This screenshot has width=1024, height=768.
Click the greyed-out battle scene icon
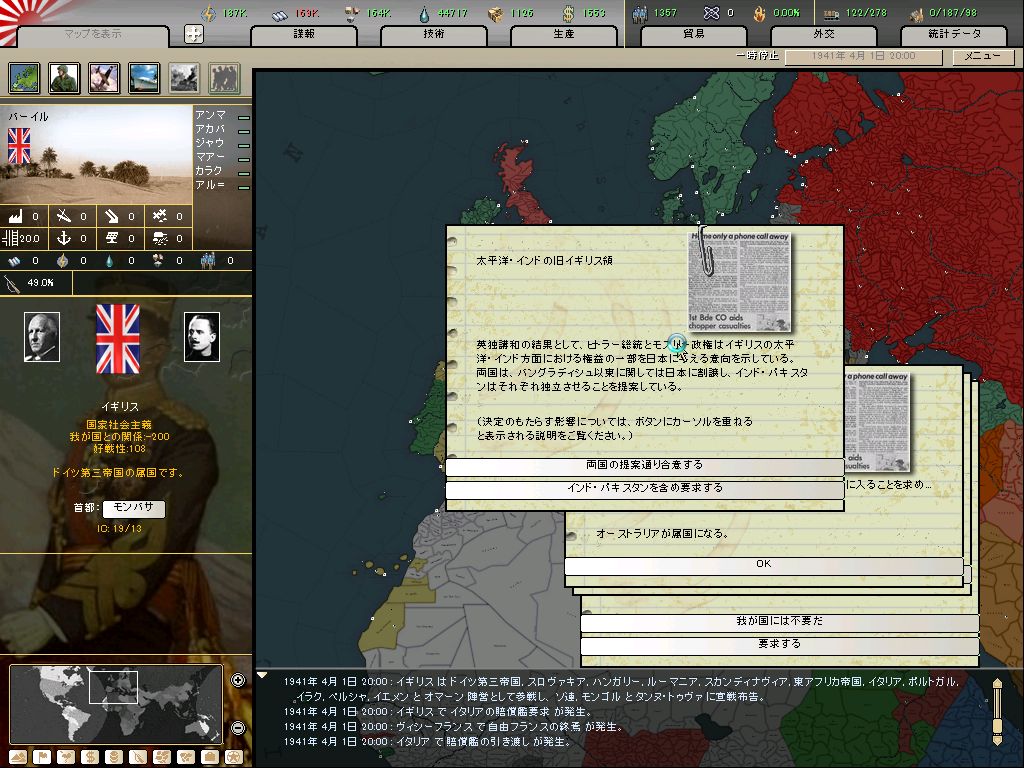point(184,78)
